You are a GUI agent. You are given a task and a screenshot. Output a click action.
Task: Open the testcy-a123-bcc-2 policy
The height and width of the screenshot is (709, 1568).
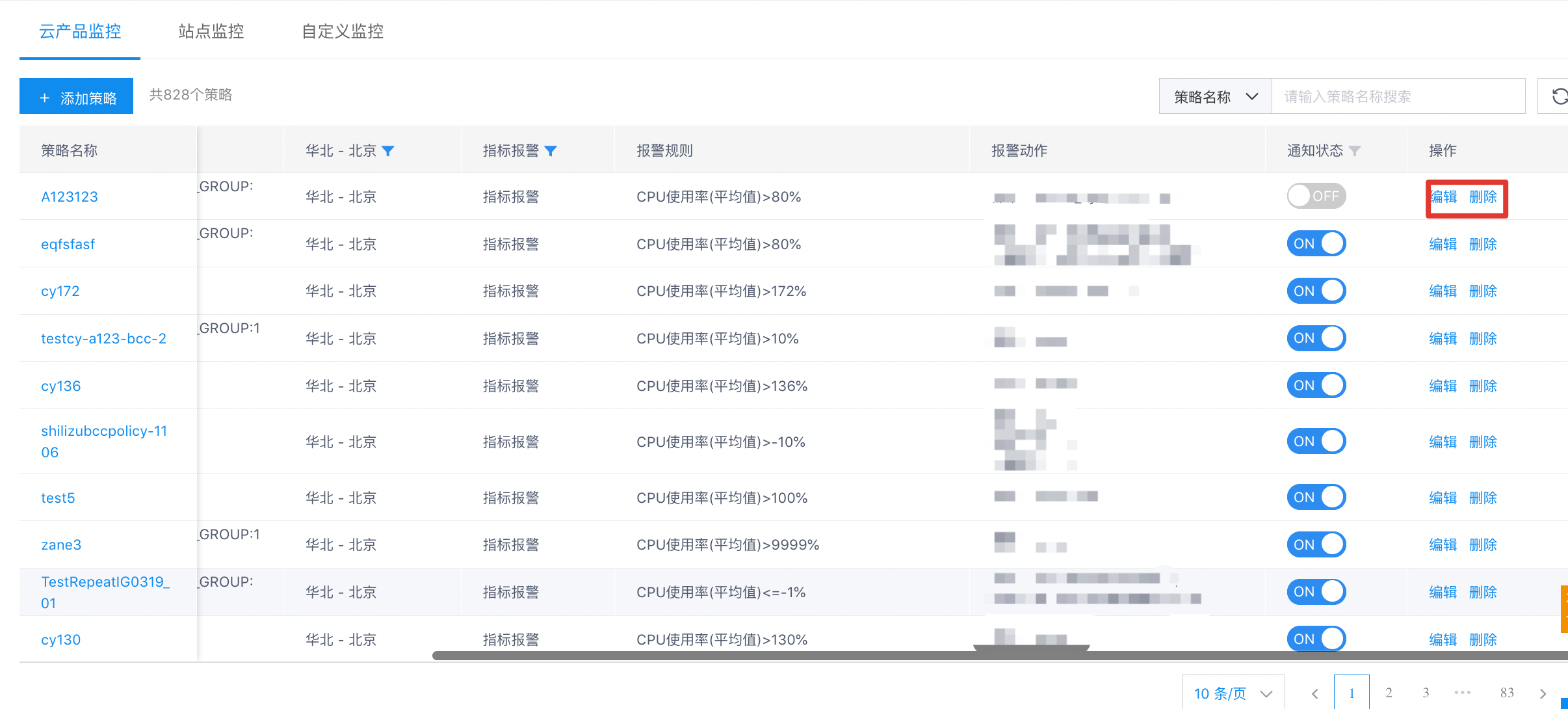tap(103, 338)
